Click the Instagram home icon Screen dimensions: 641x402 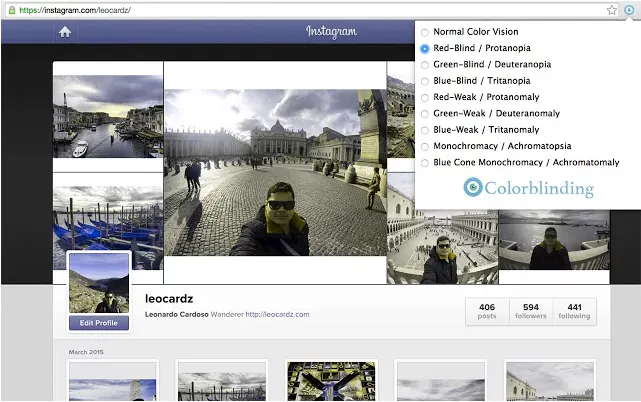coord(65,32)
